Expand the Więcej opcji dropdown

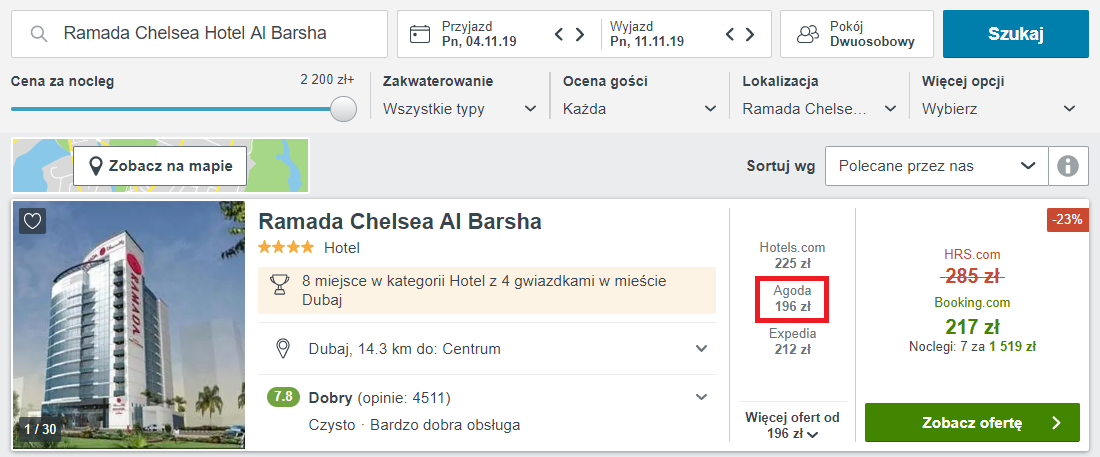998,108
